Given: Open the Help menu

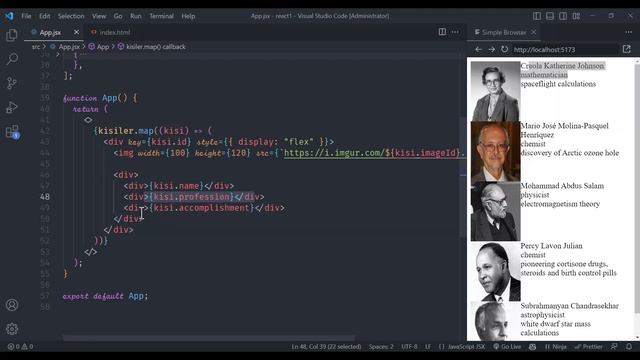Looking at the screenshot, I should (188, 16).
